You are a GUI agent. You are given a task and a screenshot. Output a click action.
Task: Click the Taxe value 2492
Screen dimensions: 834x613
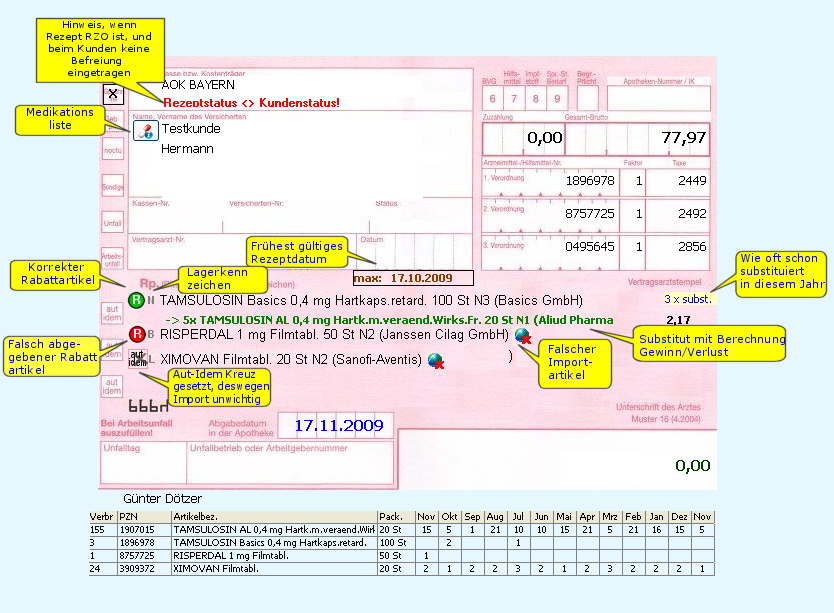692,214
